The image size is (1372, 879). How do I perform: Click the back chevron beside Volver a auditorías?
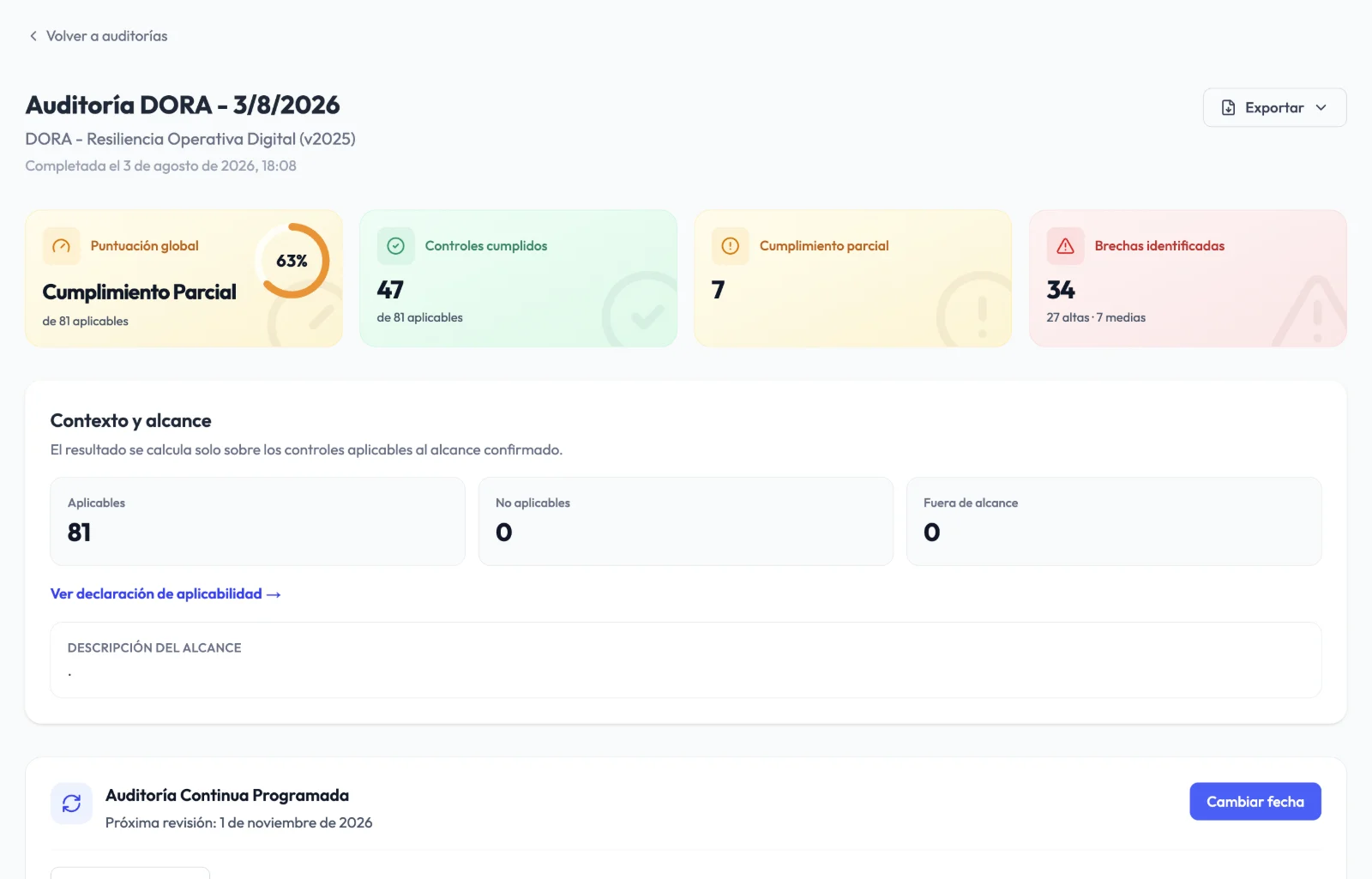click(x=33, y=36)
